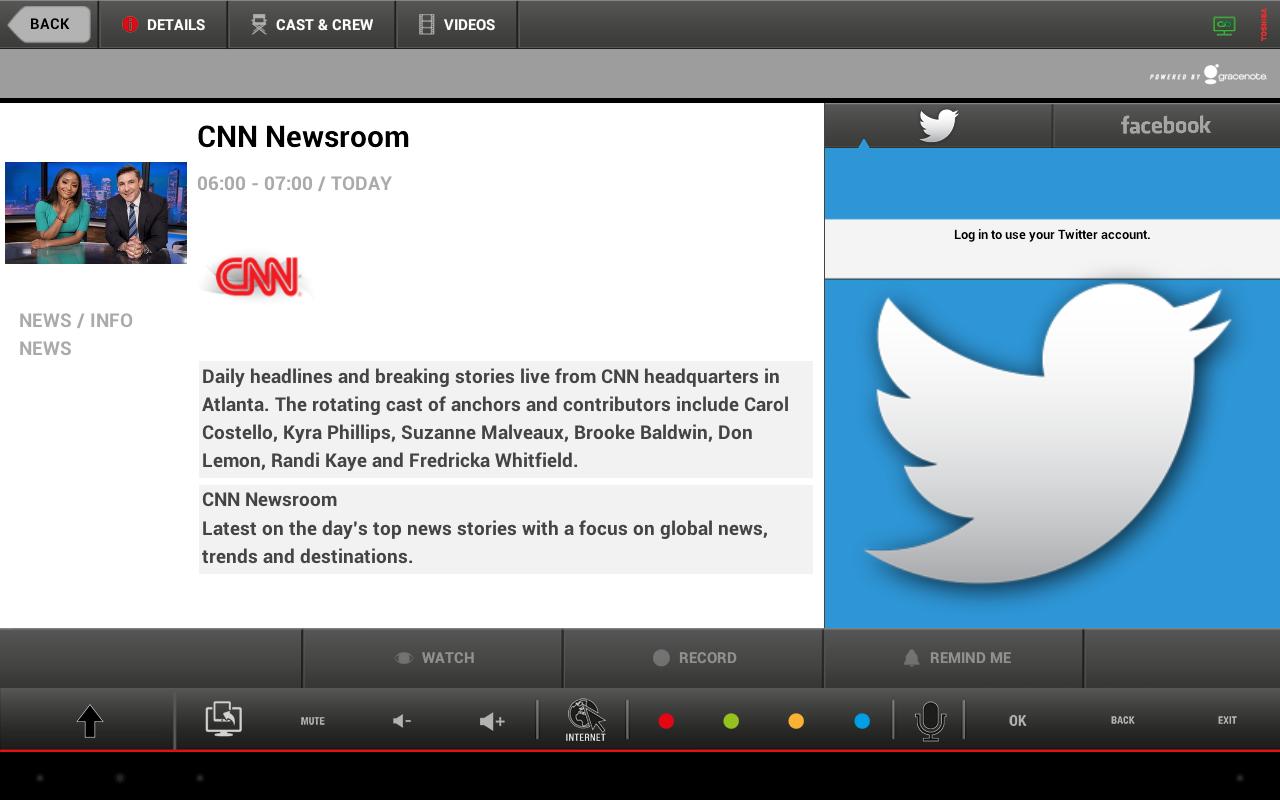The height and width of the screenshot is (800, 1280).
Task: Select the blue color button
Action: click(x=862, y=721)
